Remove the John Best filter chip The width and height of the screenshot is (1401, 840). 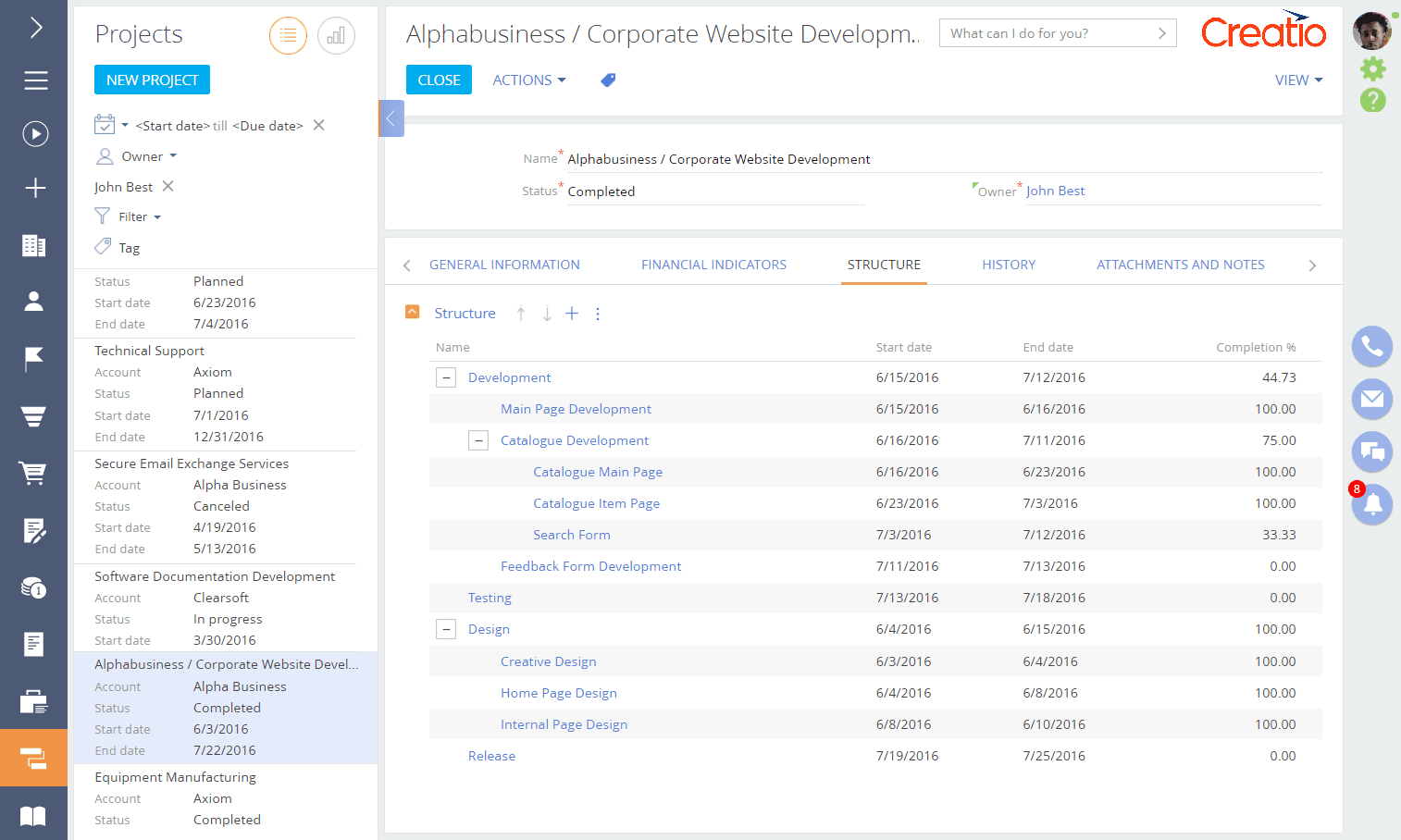167,186
